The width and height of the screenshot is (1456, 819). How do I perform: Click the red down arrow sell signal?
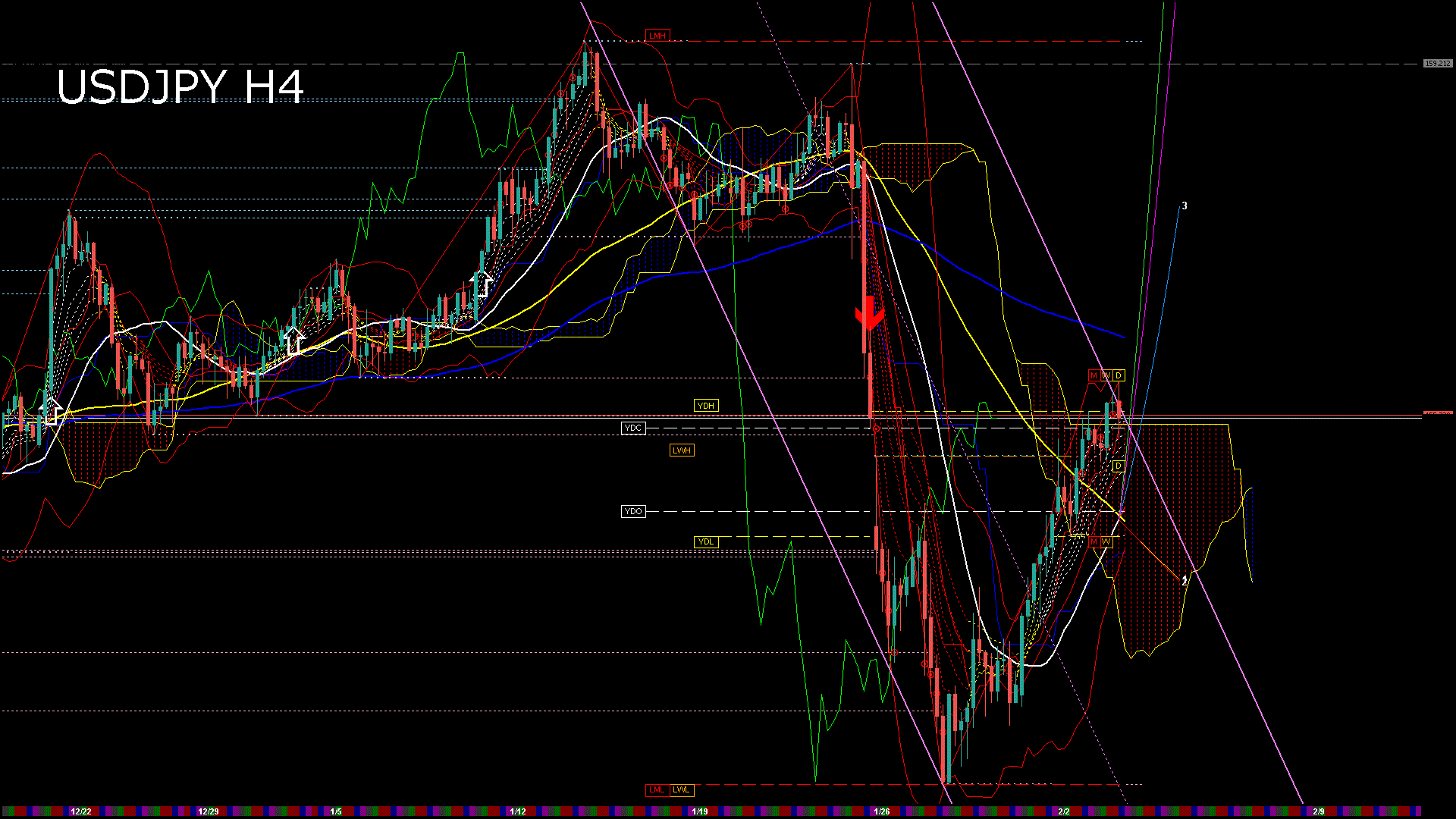pyautogui.click(x=869, y=313)
